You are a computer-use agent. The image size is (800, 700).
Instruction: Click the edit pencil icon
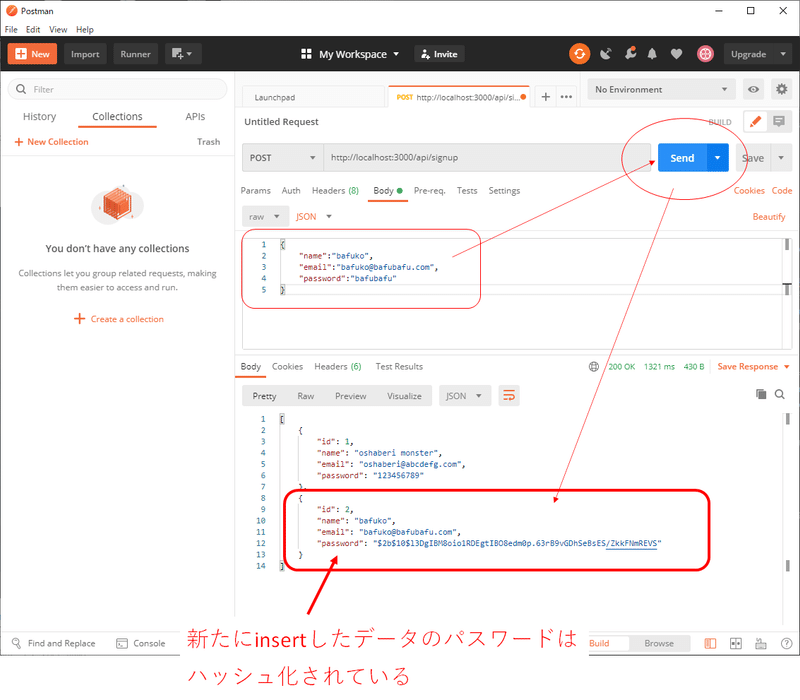pyautogui.click(x=755, y=121)
